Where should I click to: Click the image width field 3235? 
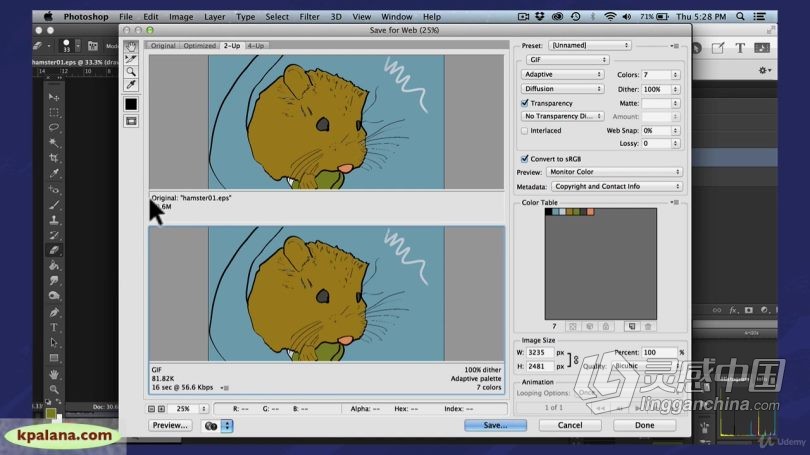pos(539,352)
